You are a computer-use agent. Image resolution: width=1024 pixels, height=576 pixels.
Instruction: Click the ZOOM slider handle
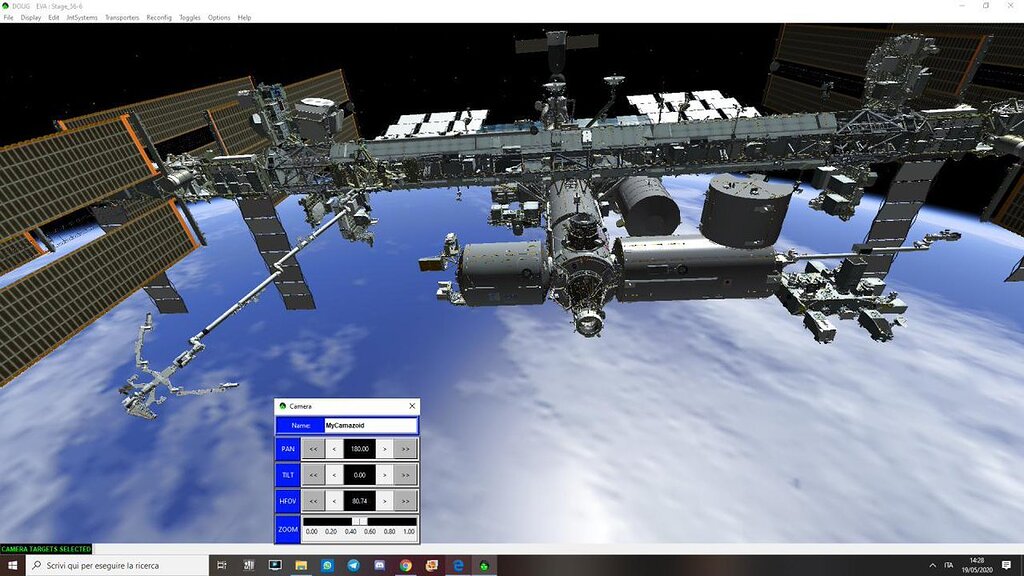(x=359, y=521)
